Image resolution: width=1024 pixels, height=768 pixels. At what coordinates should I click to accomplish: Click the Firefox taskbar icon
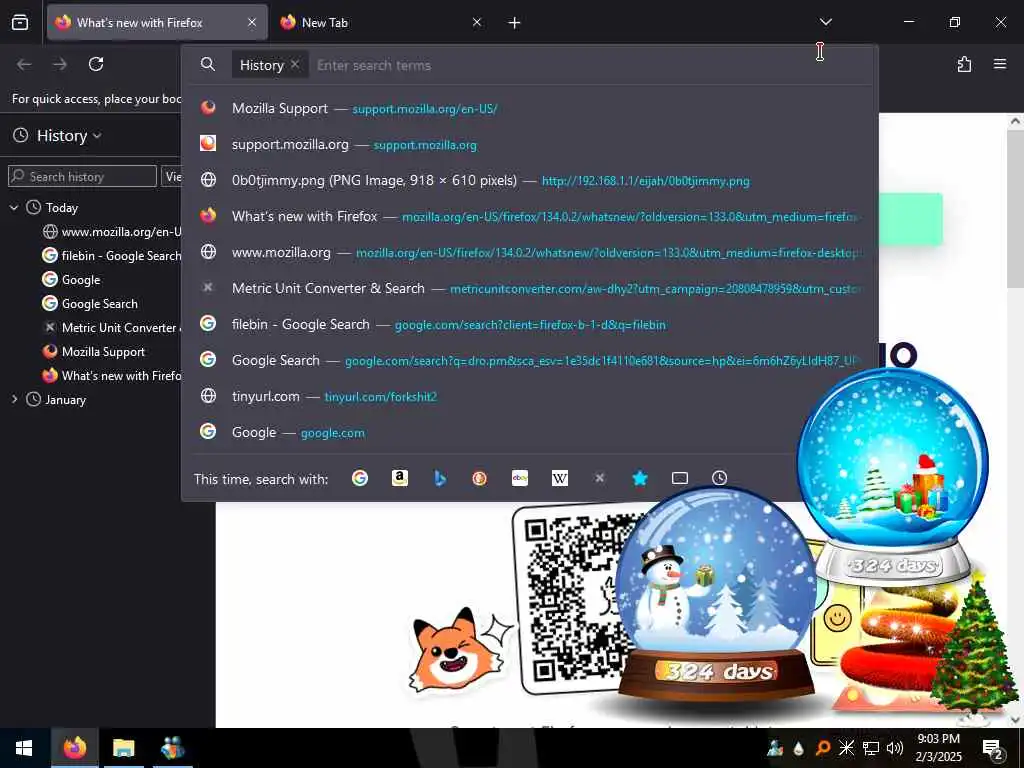(74, 748)
